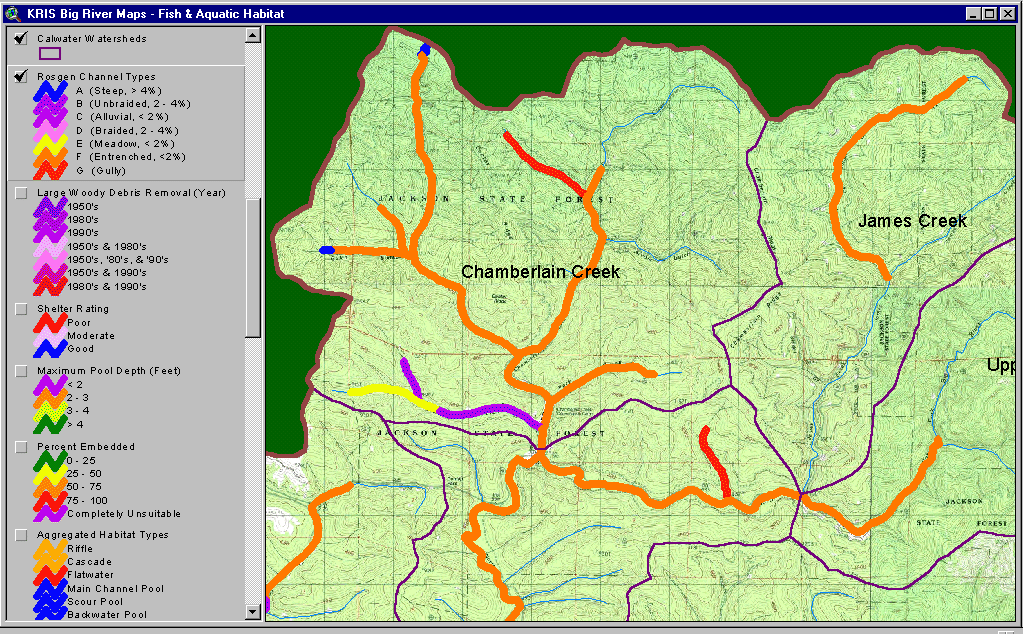1023x634 pixels.
Task: Click the 2 - 3 pool depth symbol
Action: (x=50, y=398)
